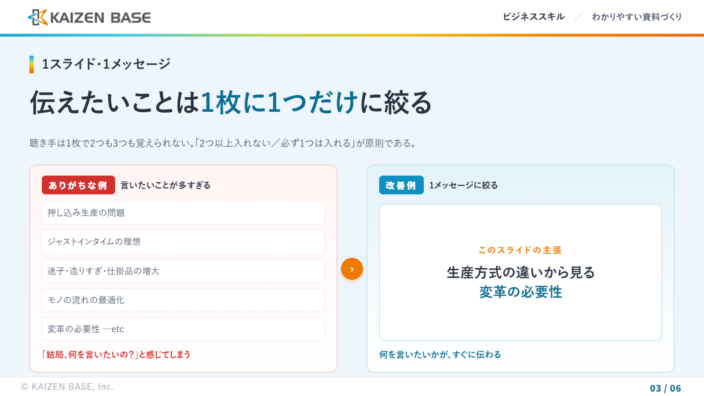Click the 言いたいことが多すぎる caption
704x396 pixels.
pyautogui.click(x=165, y=185)
